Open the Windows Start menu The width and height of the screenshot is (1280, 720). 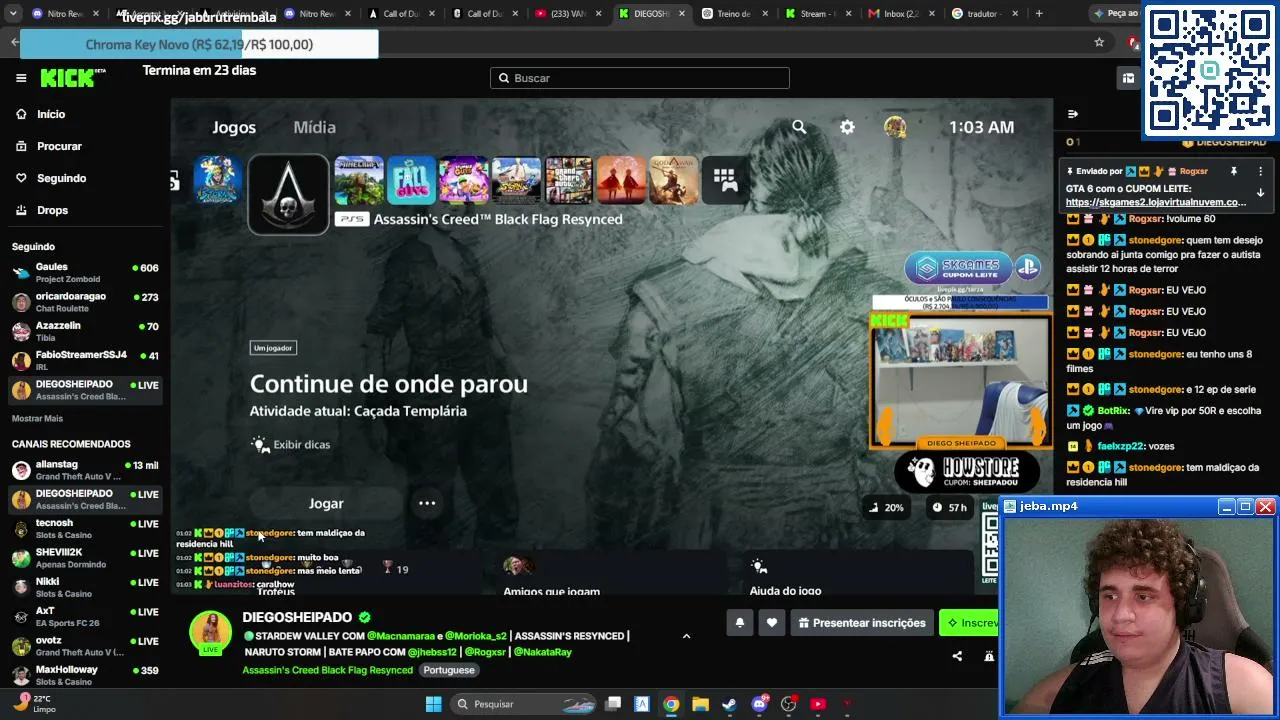(x=434, y=704)
